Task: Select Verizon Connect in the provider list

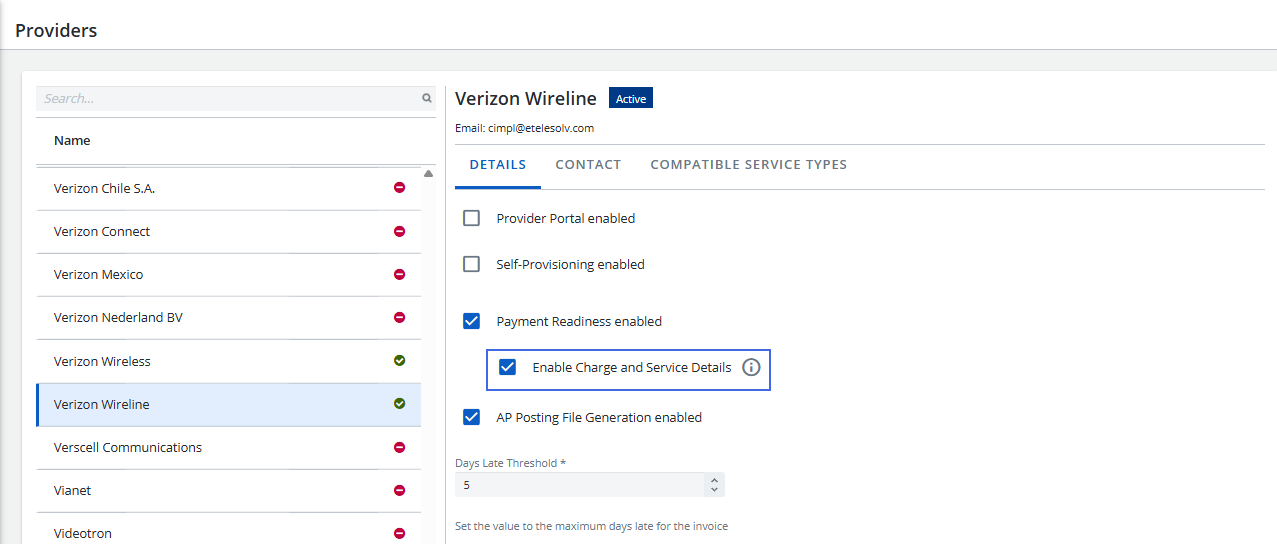Action: [102, 231]
